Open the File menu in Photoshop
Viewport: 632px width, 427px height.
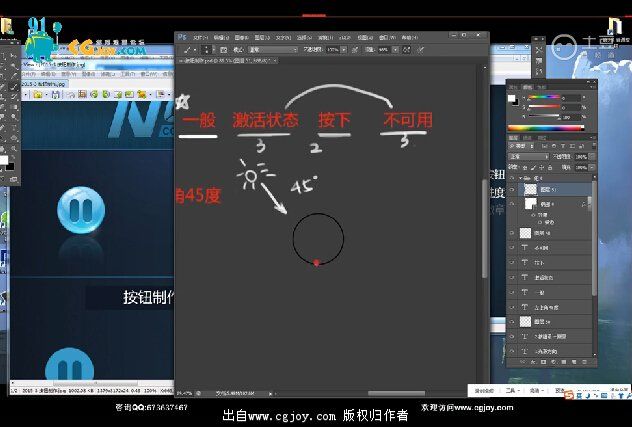click(200, 37)
